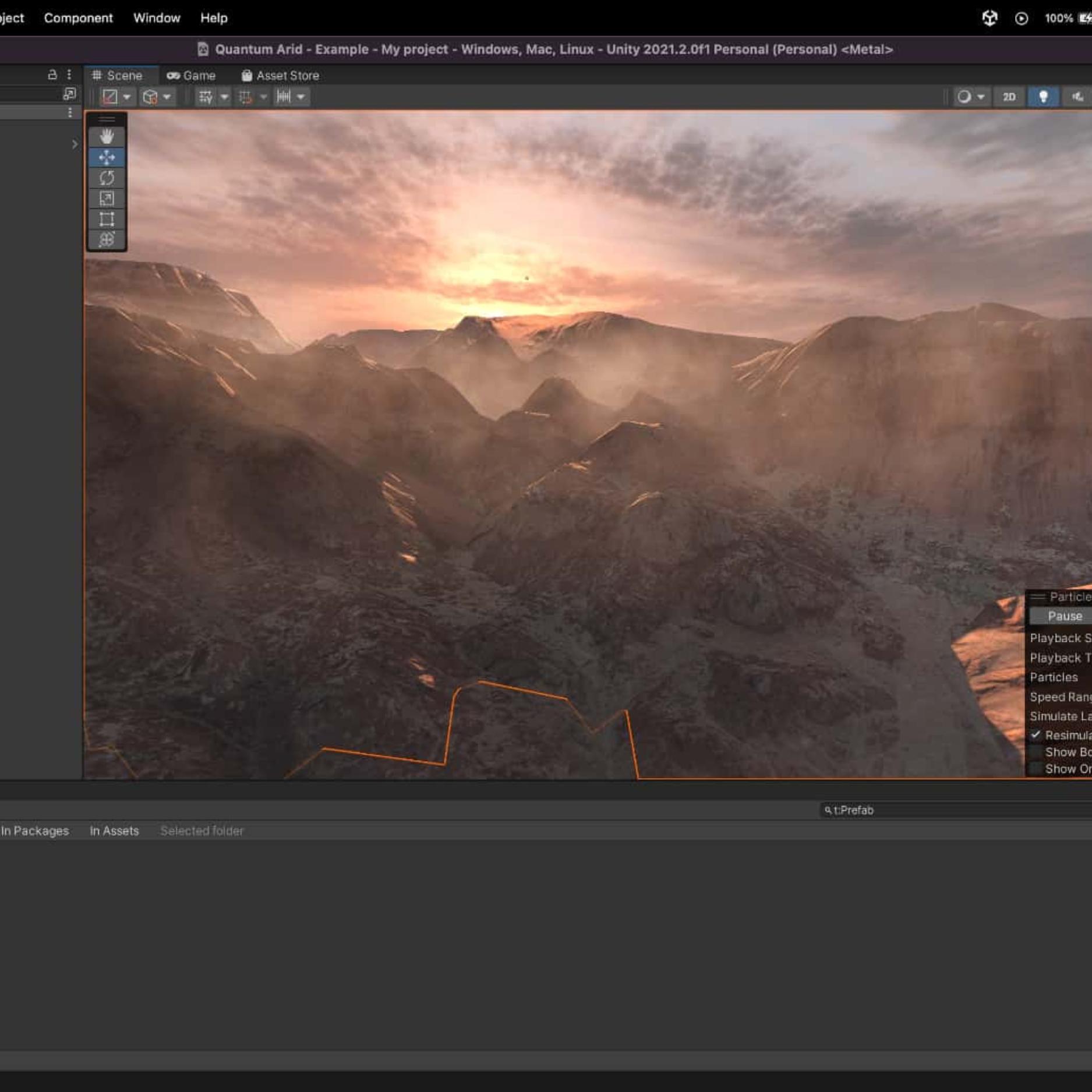Open the Window menu
Image resolution: width=1092 pixels, height=1092 pixels.
[x=157, y=18]
